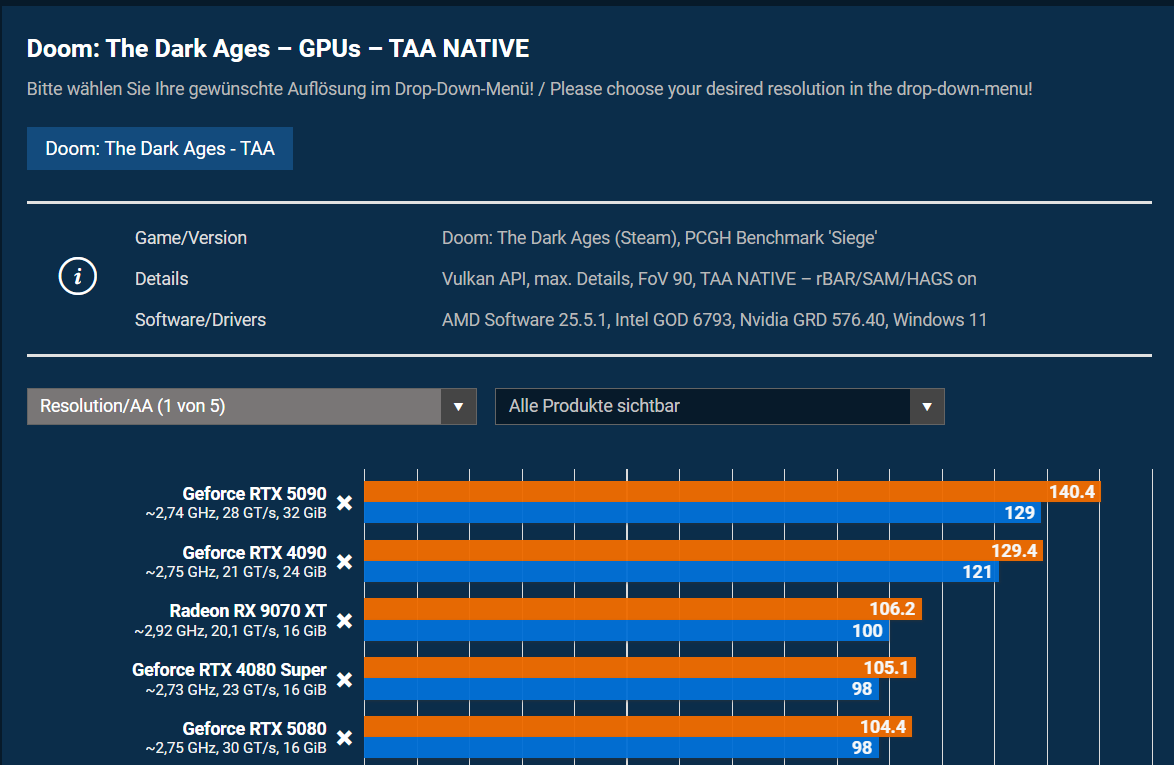The image size is (1174, 765).
Task: Click the orange 104.4 bar for RTX 5080
Action: (638, 727)
